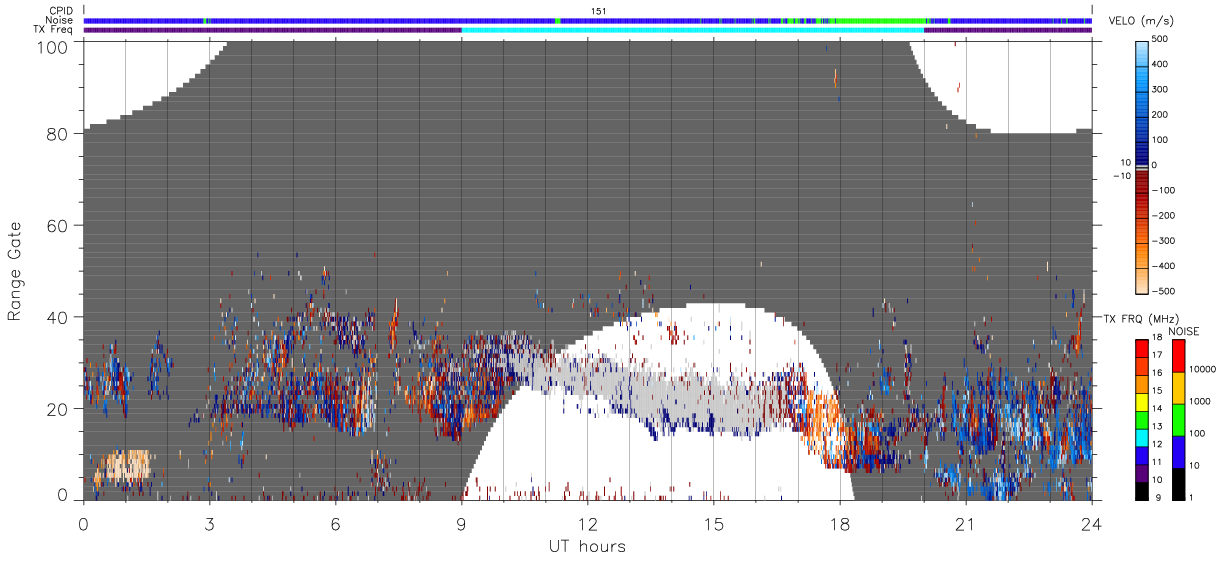Click the 3 tick on UT hours axis
This screenshot has width=1228, height=567.
(x=209, y=523)
